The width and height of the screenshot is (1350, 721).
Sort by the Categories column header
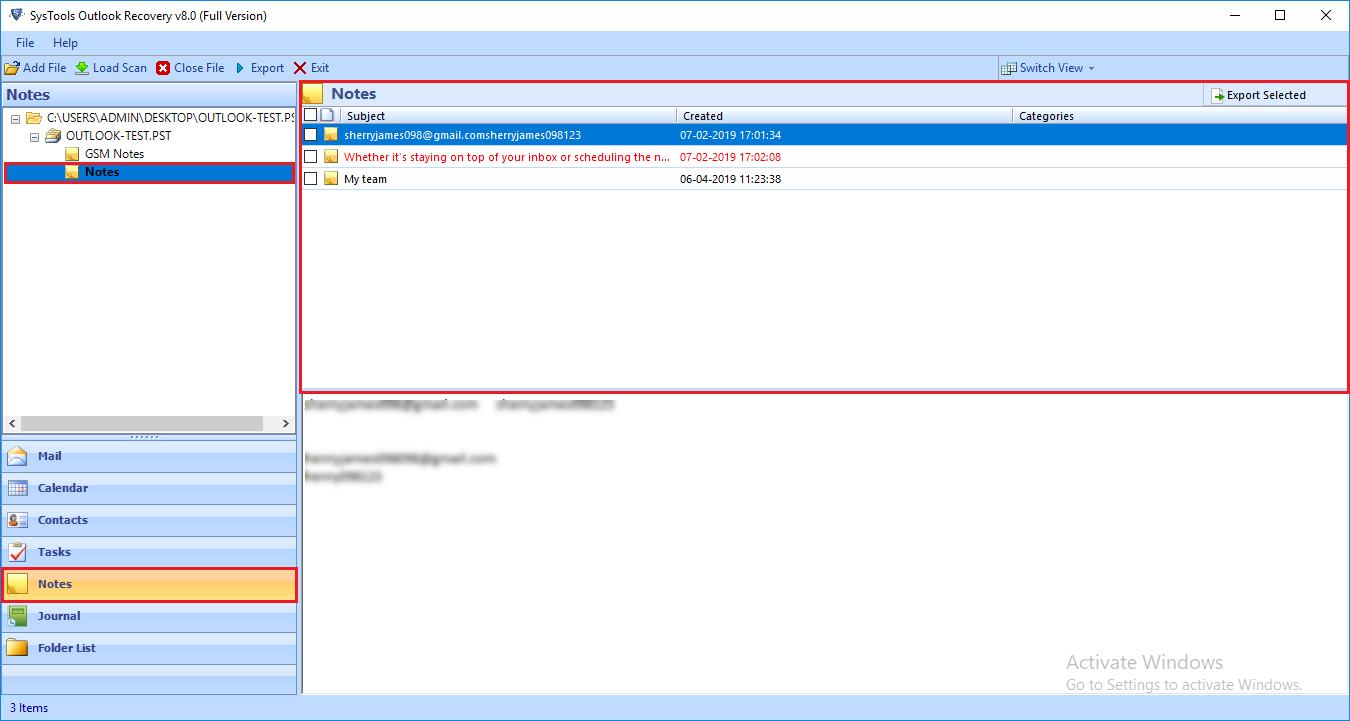(x=1180, y=116)
